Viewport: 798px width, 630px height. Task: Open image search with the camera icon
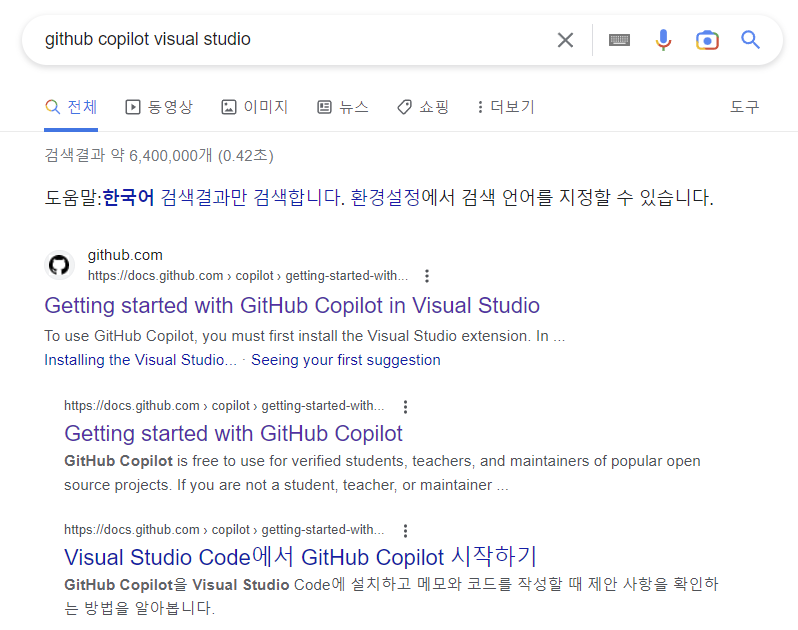pos(707,40)
